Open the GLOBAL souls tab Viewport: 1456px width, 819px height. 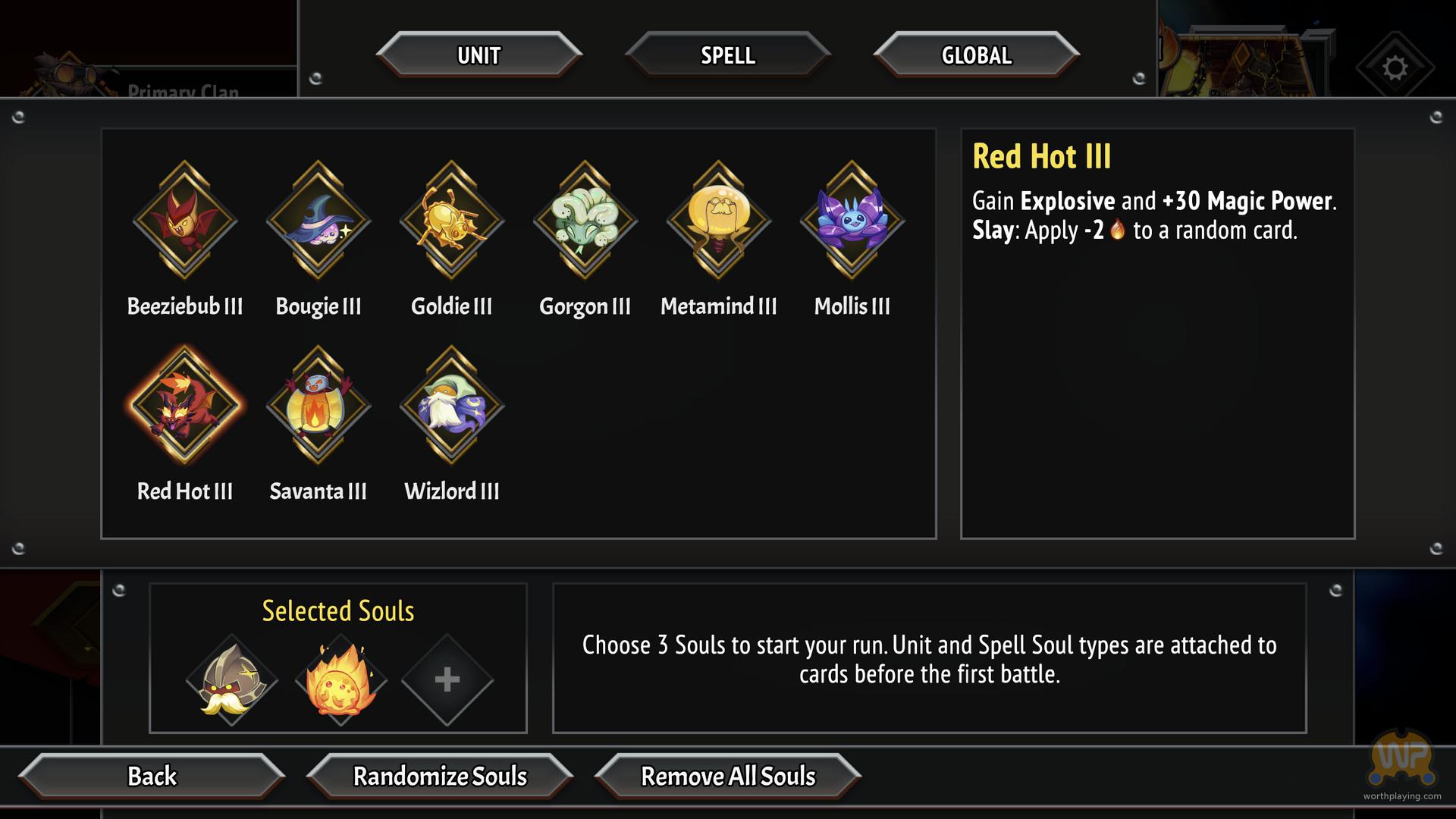point(976,55)
